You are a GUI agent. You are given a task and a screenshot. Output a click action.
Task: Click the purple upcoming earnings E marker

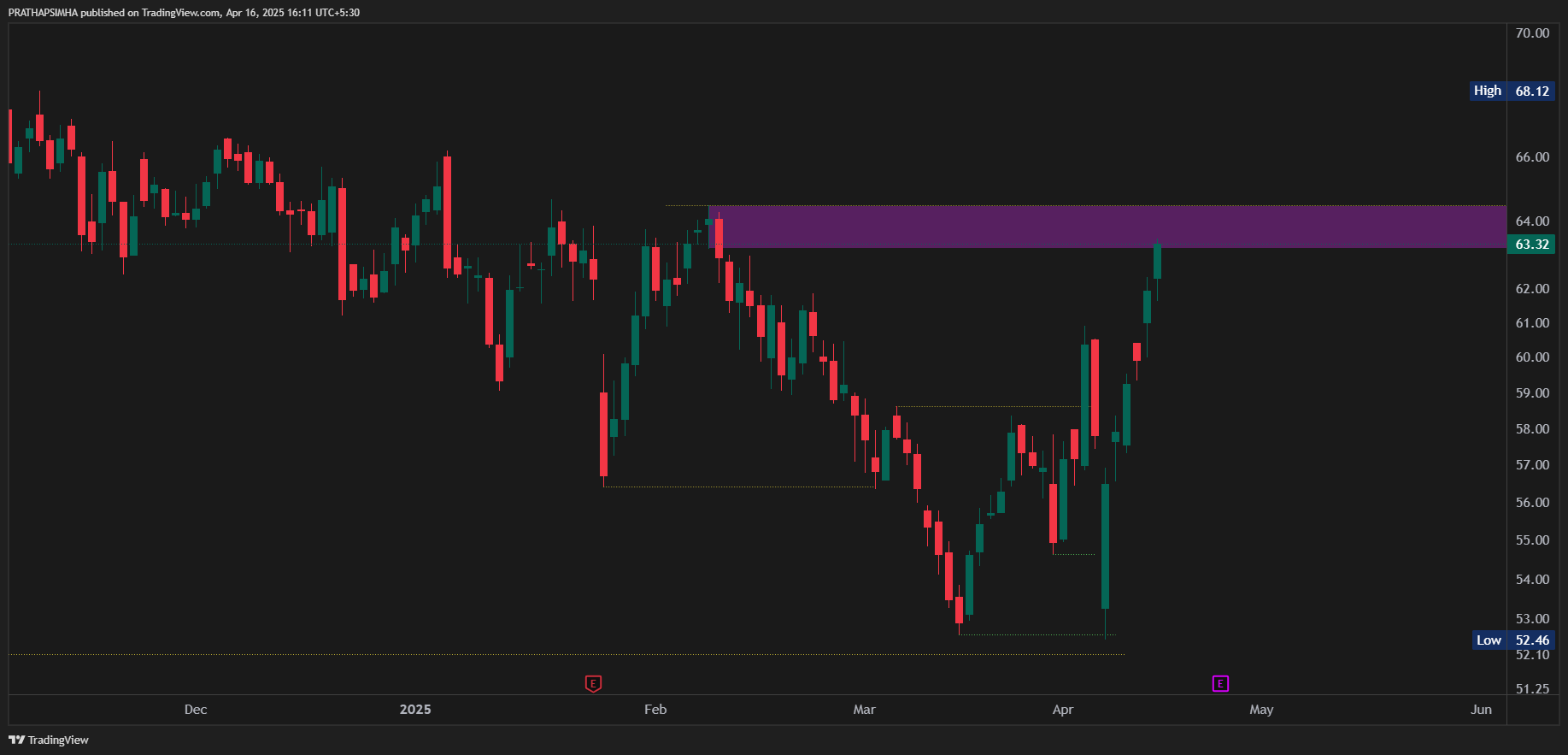[x=1220, y=683]
